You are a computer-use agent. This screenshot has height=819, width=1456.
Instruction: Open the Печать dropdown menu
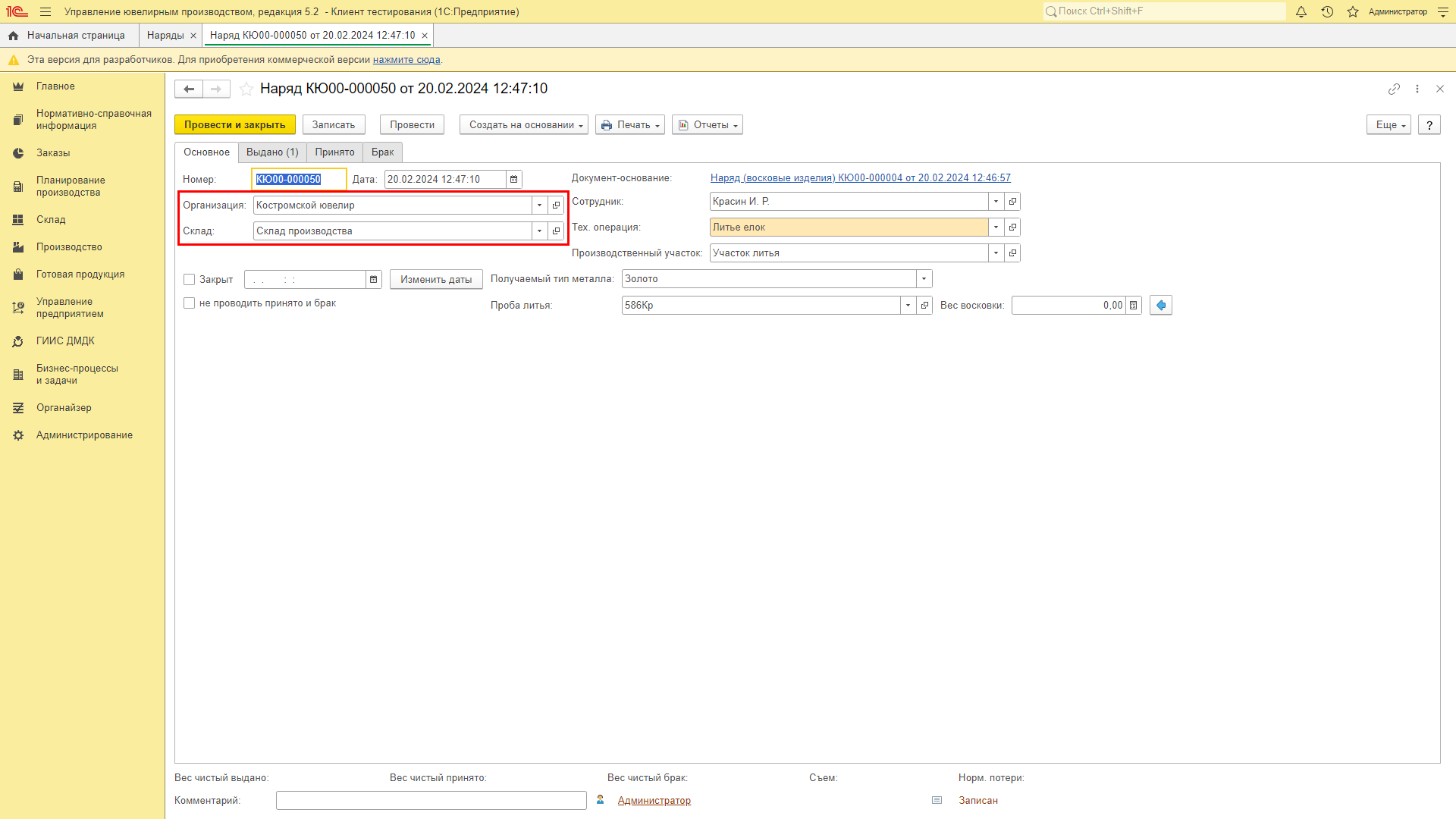[x=630, y=125]
